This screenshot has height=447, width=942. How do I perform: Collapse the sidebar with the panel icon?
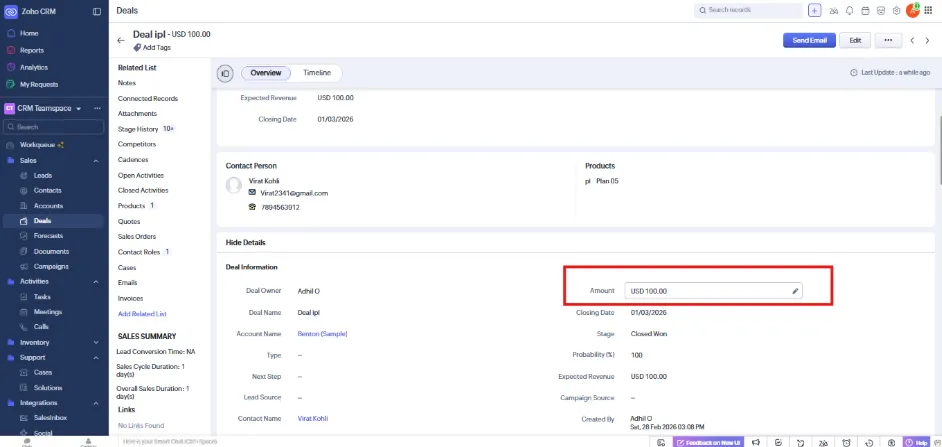pyautogui.click(x=97, y=11)
